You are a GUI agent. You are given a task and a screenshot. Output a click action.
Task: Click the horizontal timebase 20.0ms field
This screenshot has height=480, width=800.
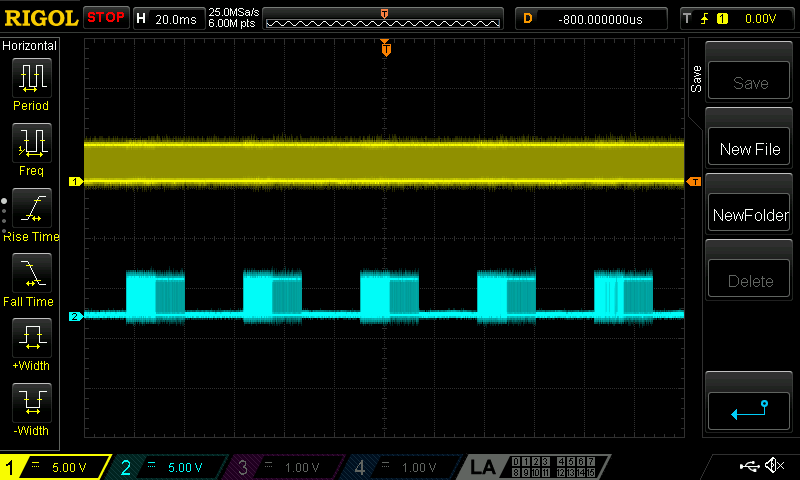169,19
